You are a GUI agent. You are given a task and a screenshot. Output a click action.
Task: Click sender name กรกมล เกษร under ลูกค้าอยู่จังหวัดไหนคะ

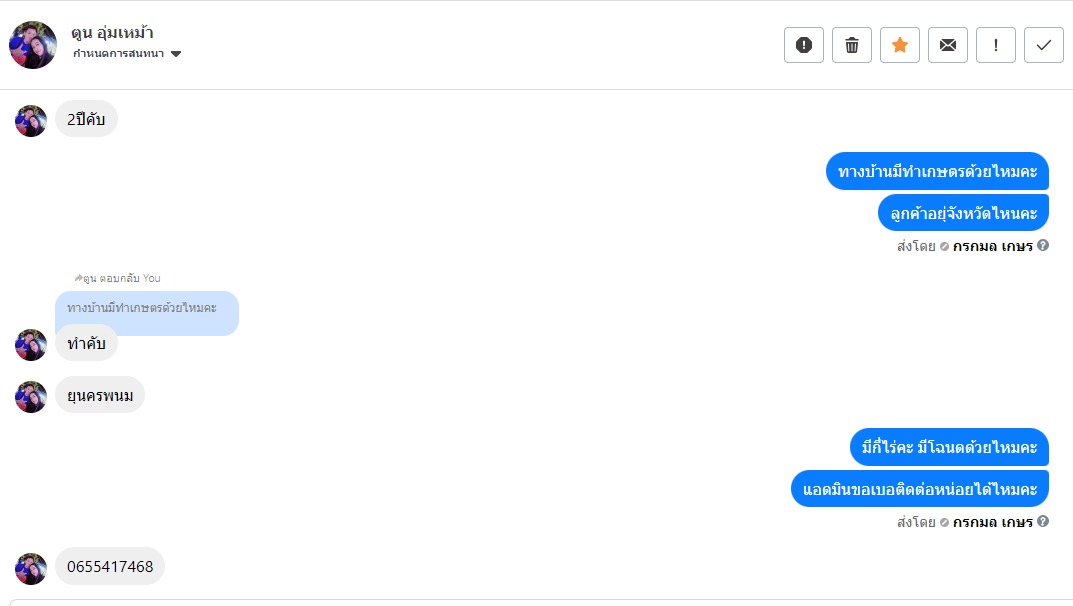click(992, 245)
